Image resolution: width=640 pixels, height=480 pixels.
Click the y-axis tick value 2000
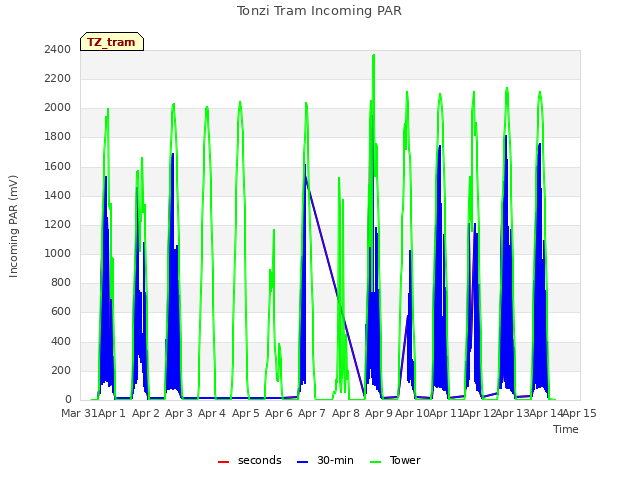(x=58, y=108)
